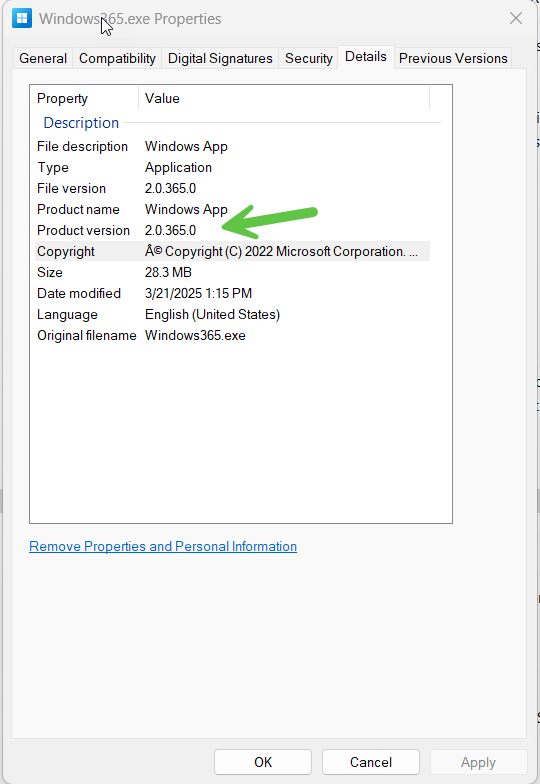Switch to the Security tab
Viewport: 540px width, 784px height.
tap(308, 58)
